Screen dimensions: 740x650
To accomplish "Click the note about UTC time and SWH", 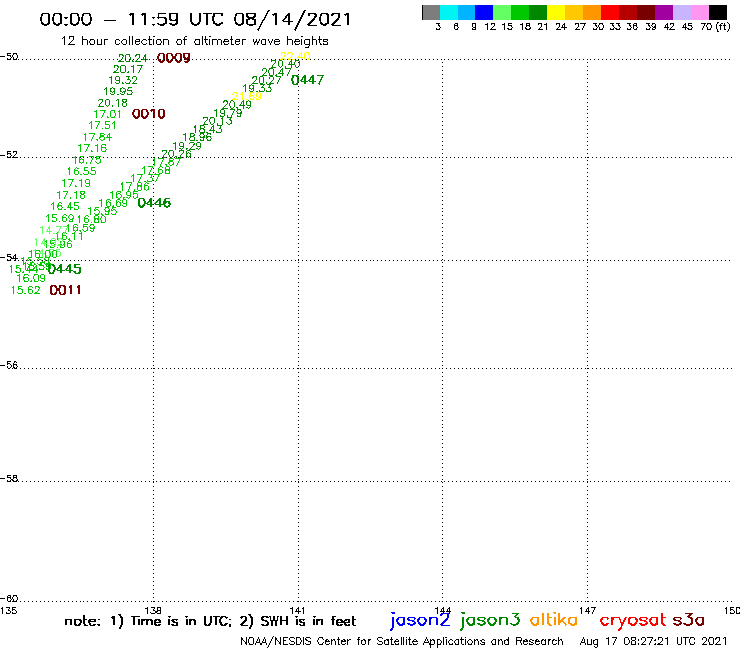I will (210, 621).
